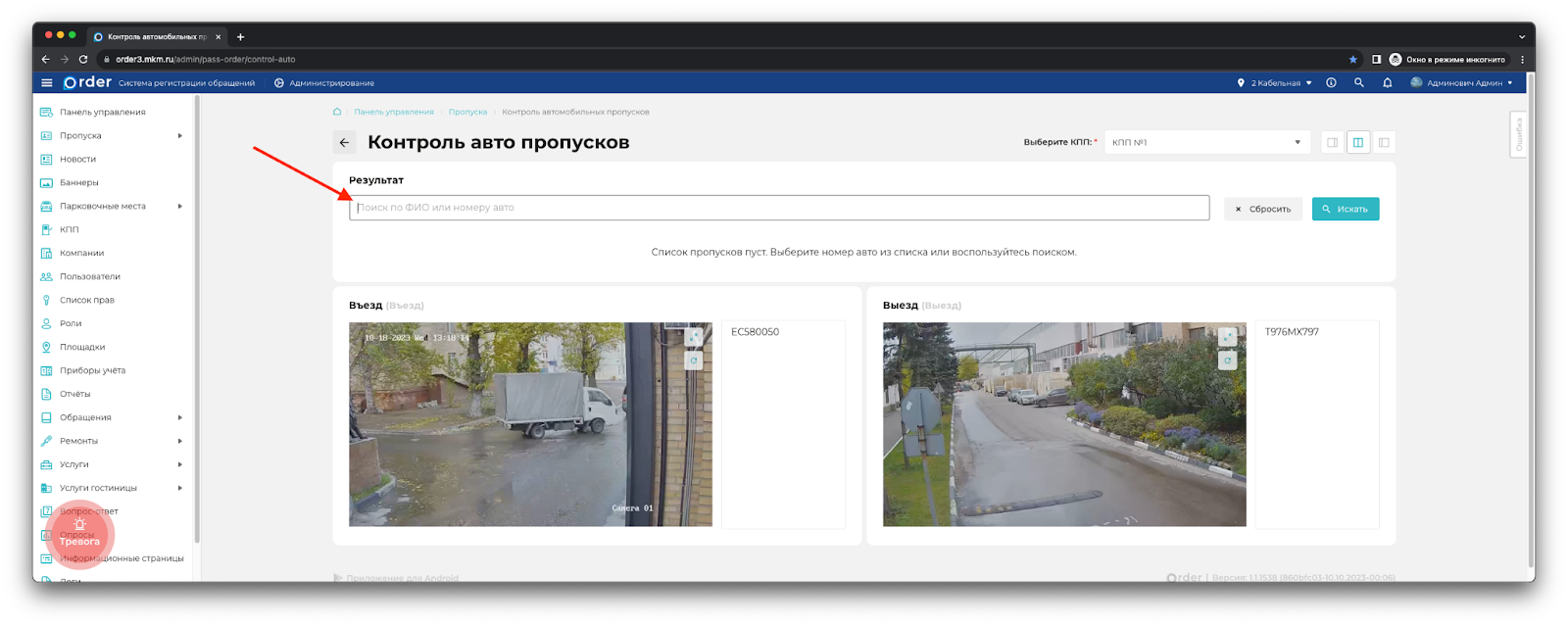The image size is (1568, 625).
Task: Expand entry camera view to fullscreen
Action: click(x=694, y=337)
